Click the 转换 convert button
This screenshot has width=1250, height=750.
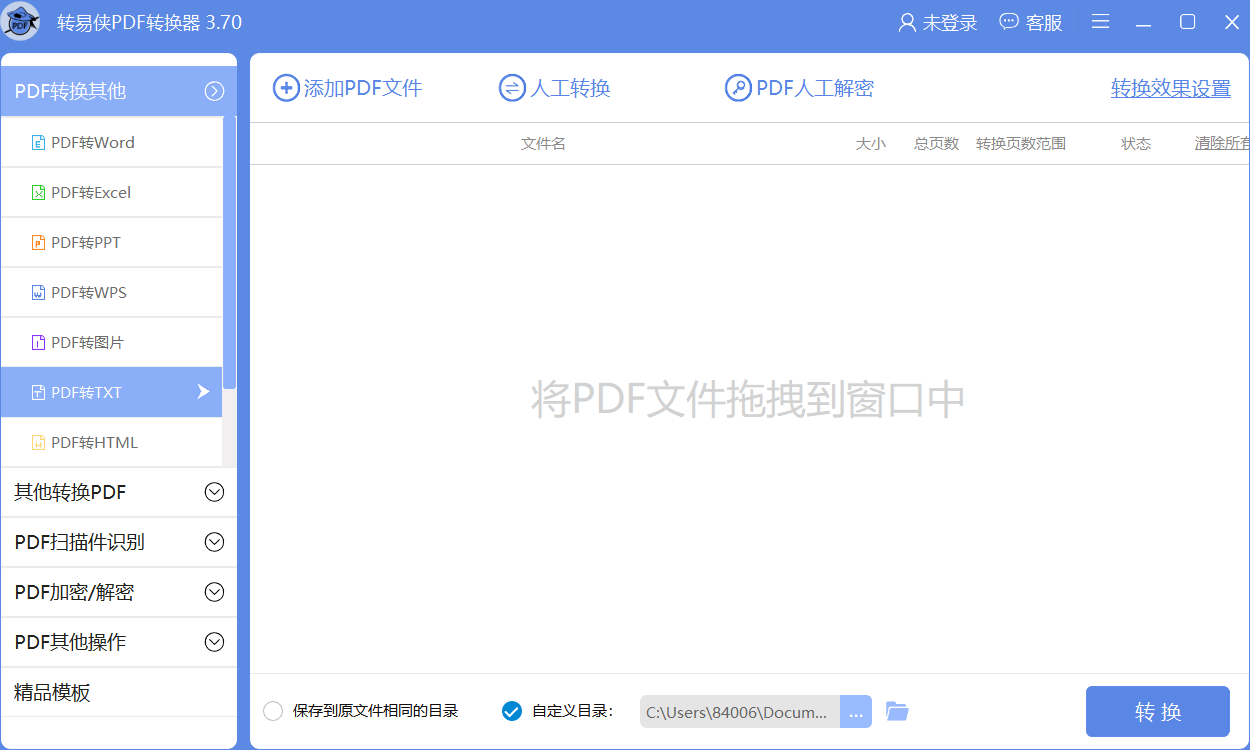(x=1158, y=712)
